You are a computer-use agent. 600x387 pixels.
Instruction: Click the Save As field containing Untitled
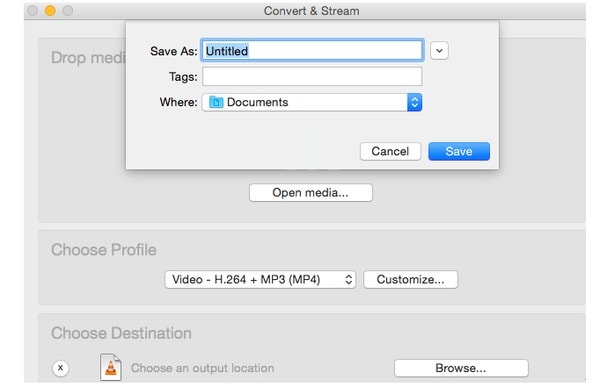click(x=312, y=50)
